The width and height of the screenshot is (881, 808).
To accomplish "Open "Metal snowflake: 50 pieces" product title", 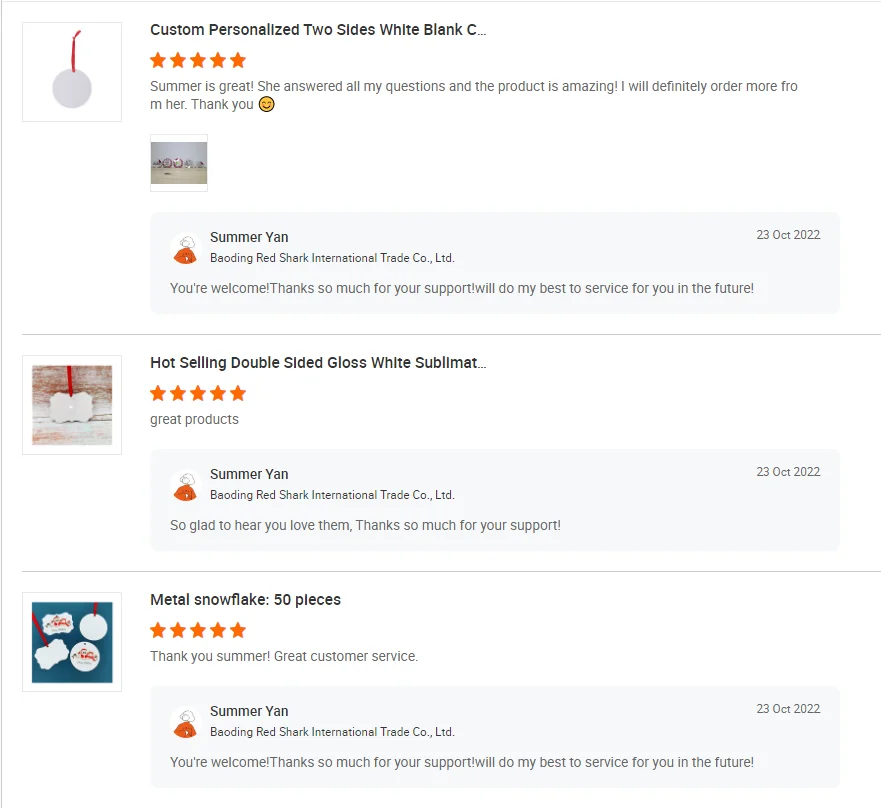I will click(245, 600).
